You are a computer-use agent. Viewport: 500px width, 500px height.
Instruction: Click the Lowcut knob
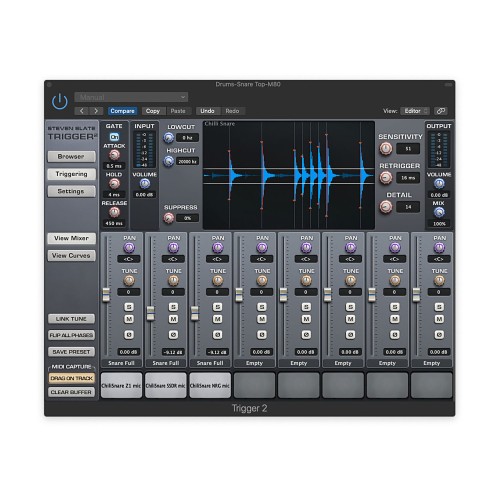(169, 137)
